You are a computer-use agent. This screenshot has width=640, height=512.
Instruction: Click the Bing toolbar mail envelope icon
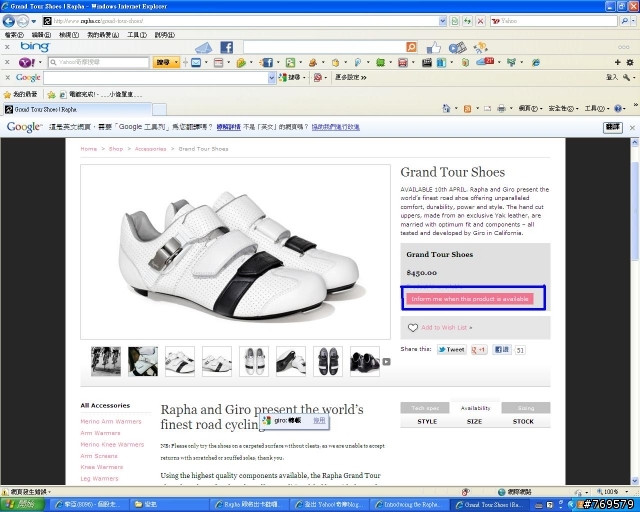tap(203, 48)
